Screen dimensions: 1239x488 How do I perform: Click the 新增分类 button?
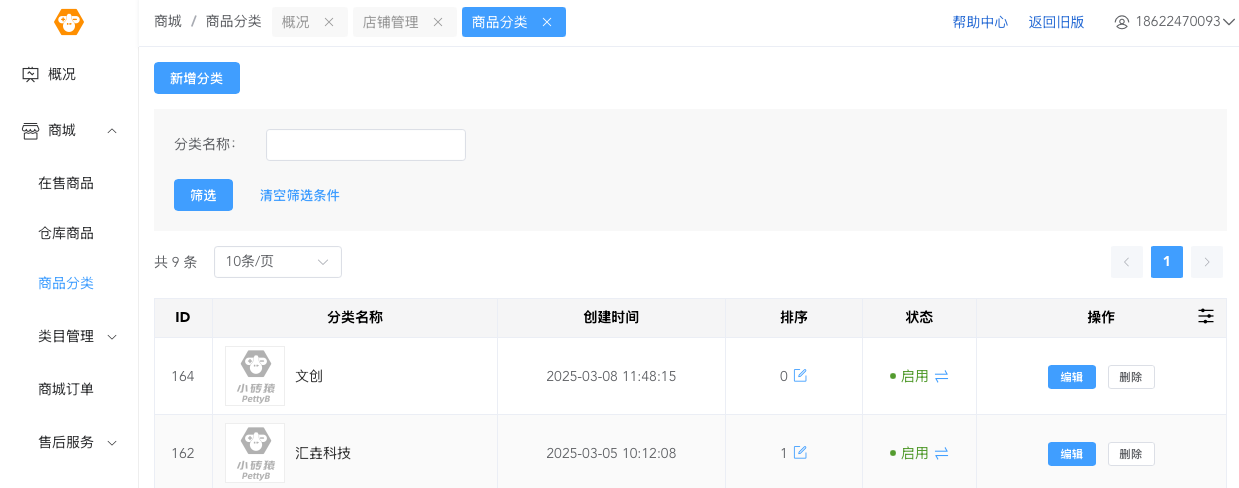coord(197,78)
